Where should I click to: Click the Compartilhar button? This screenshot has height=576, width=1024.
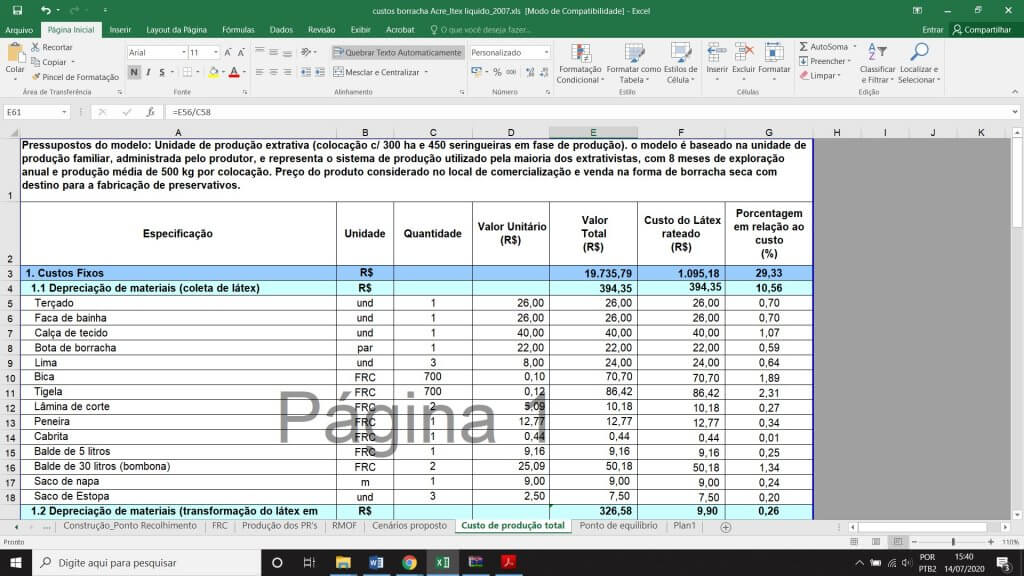tap(982, 30)
